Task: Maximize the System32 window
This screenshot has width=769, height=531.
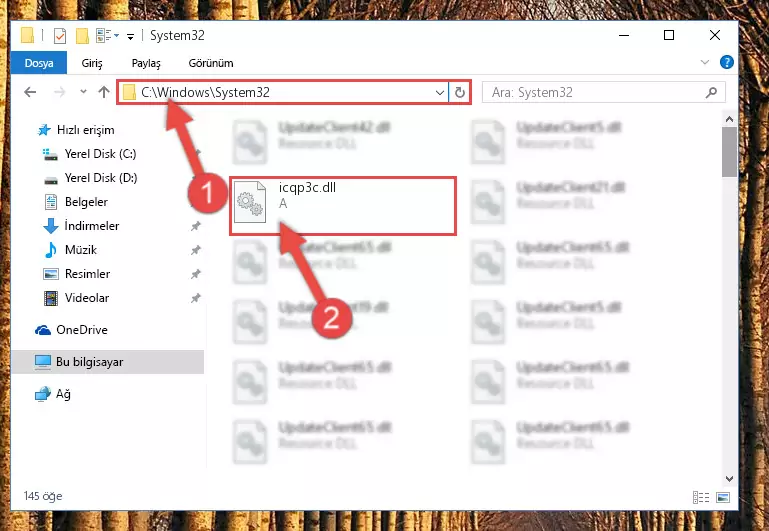Action: (669, 35)
